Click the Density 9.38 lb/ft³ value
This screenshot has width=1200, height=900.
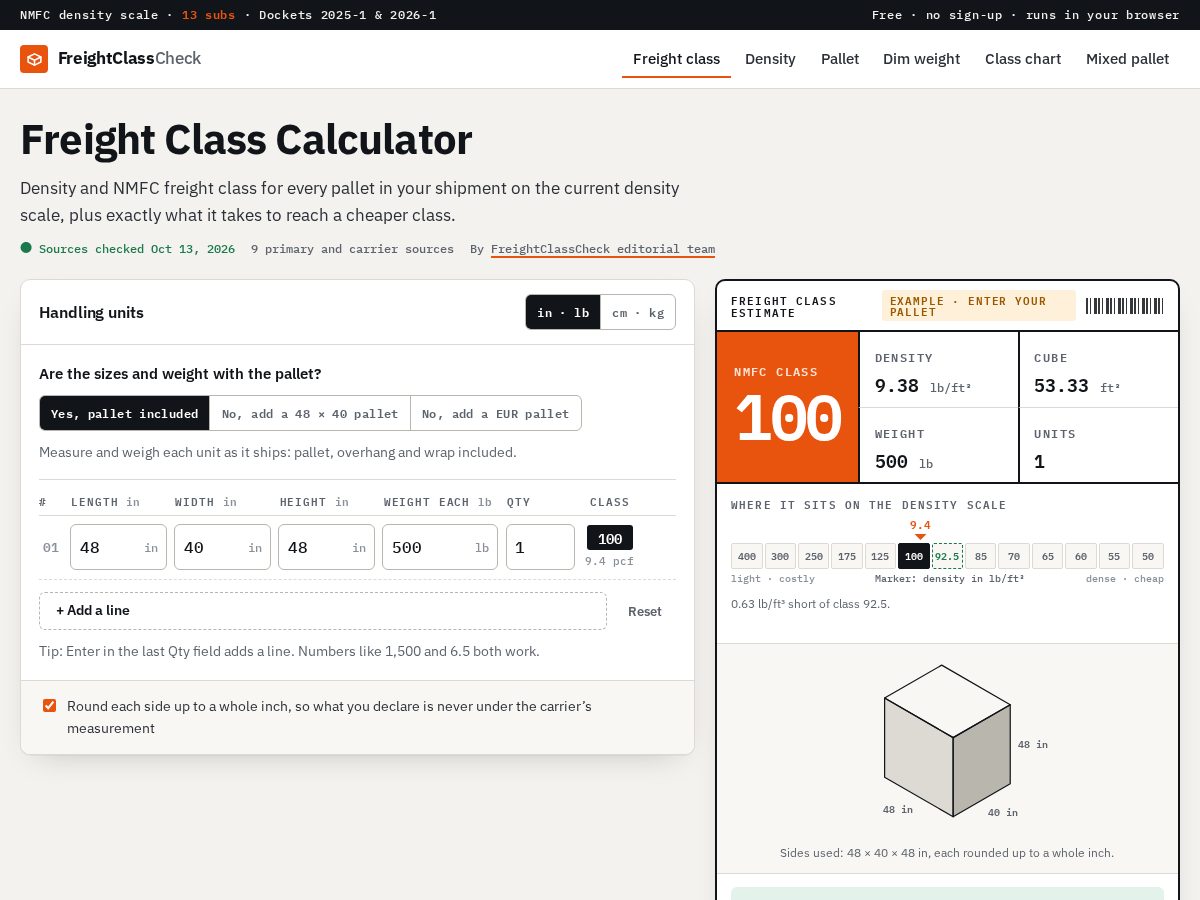click(923, 386)
